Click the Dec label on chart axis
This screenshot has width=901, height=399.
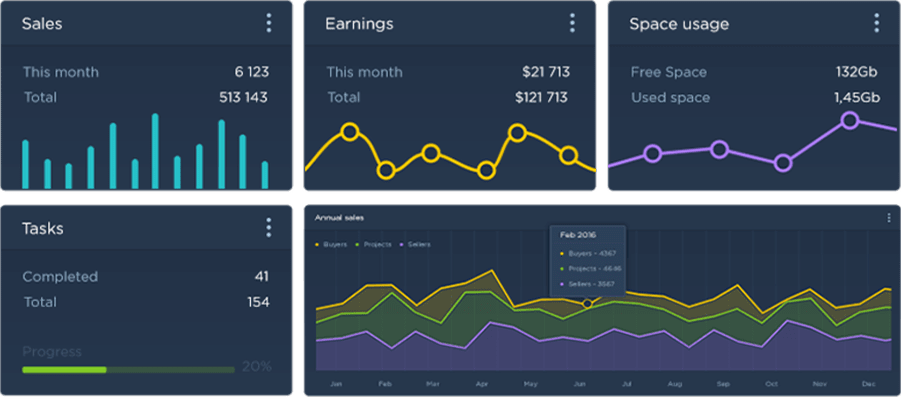coord(868,383)
